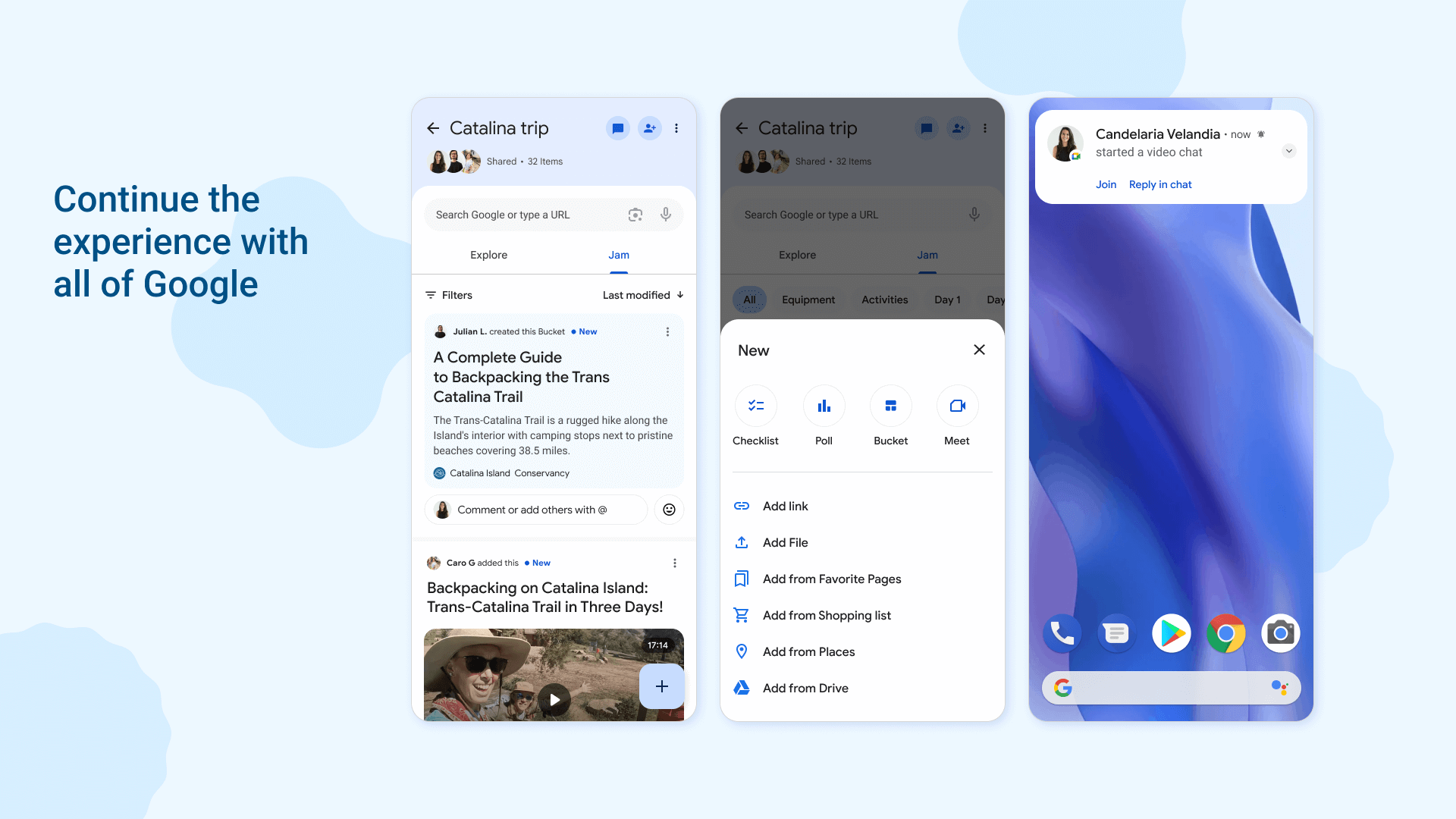
Task: Open the Filters dropdown panel
Action: pos(449,294)
